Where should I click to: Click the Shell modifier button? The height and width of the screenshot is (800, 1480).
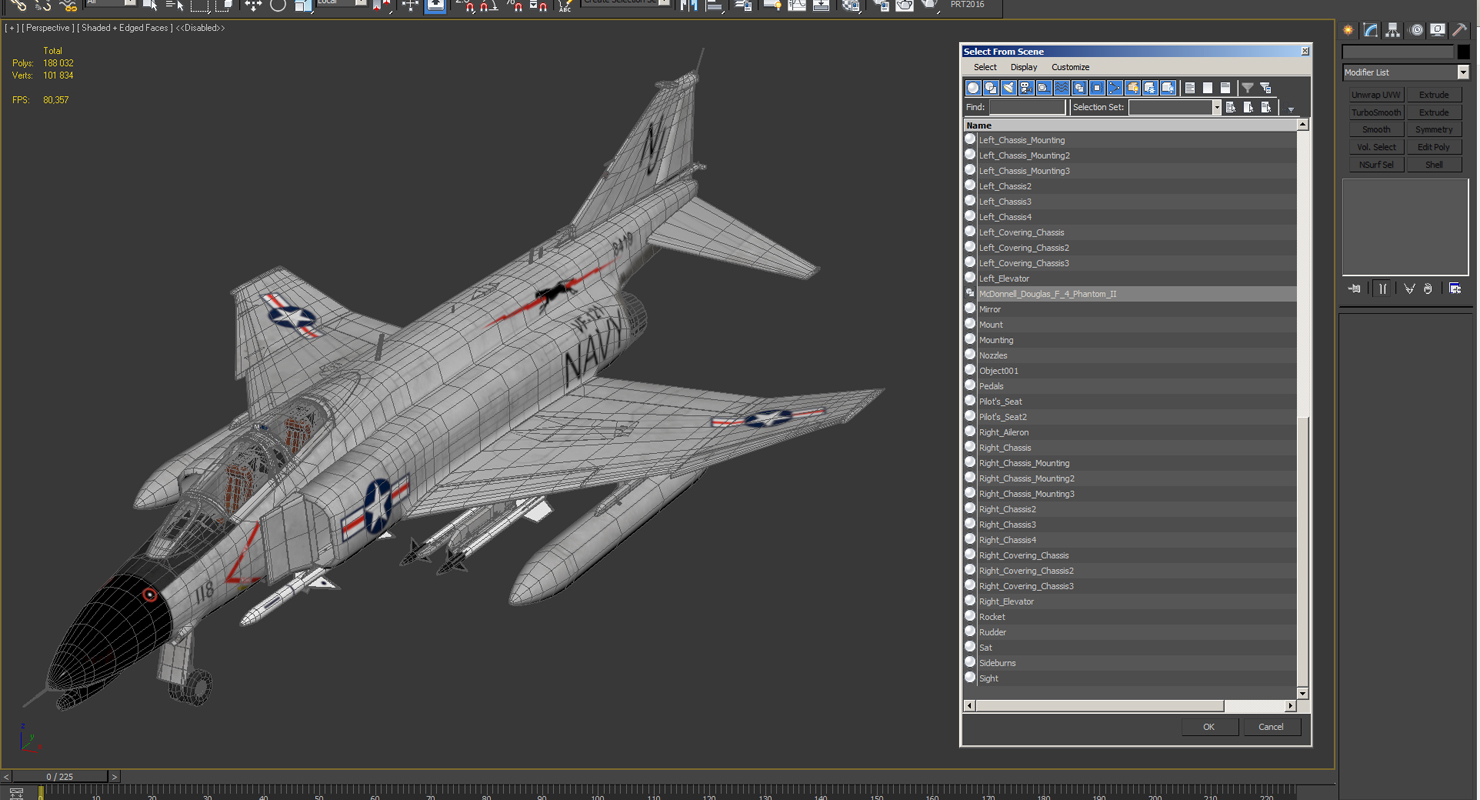1434,165
